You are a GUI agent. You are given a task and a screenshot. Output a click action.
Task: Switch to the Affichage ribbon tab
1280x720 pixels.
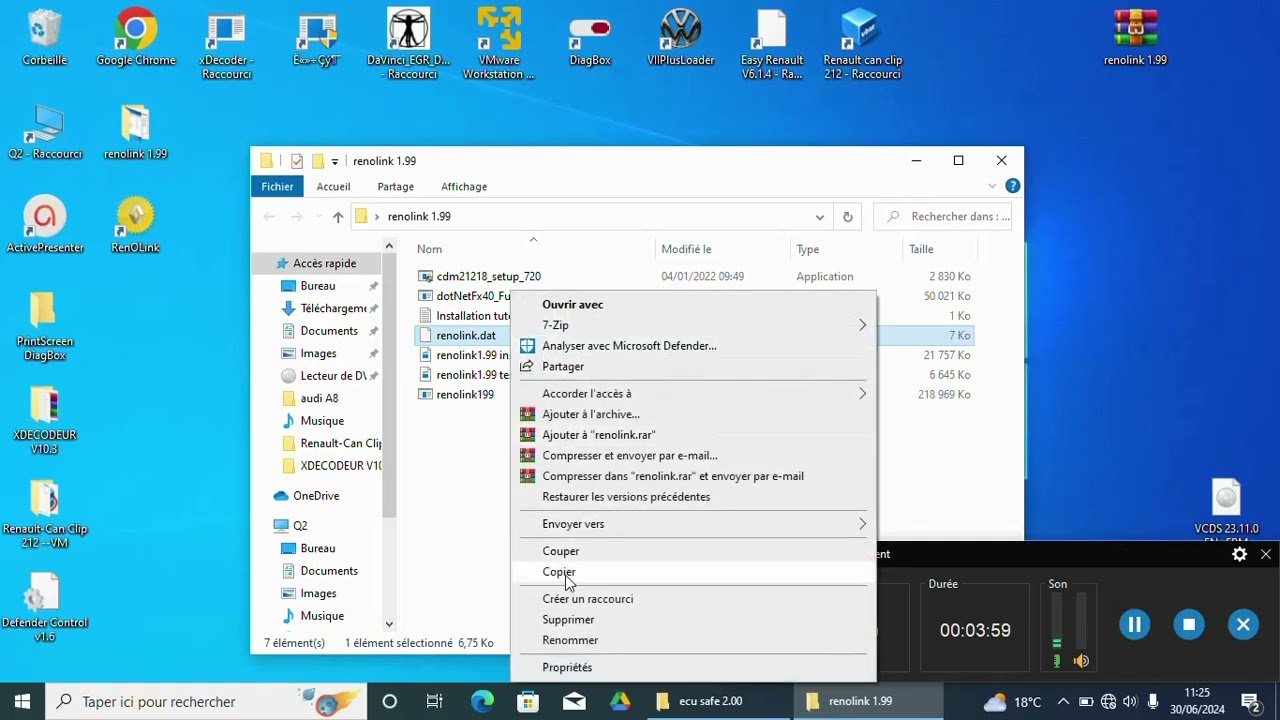click(x=464, y=186)
